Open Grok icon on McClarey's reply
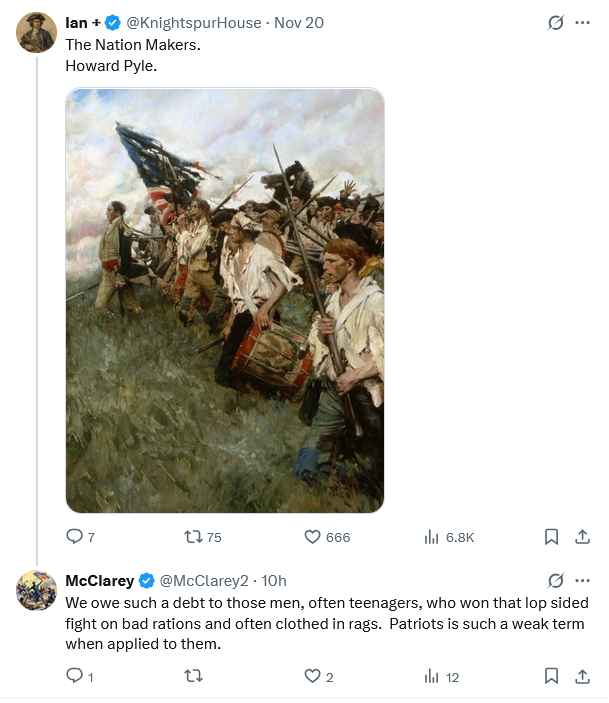The image size is (609, 703). (x=555, y=580)
